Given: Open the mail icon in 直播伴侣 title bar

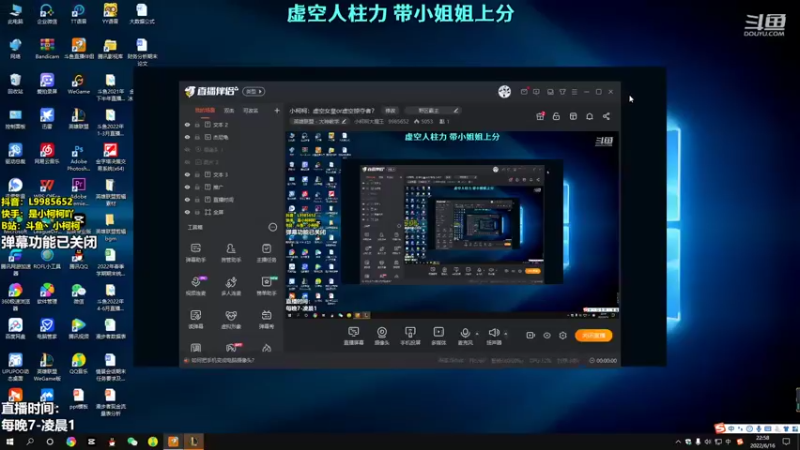Looking at the screenshot, I should coord(524,92).
